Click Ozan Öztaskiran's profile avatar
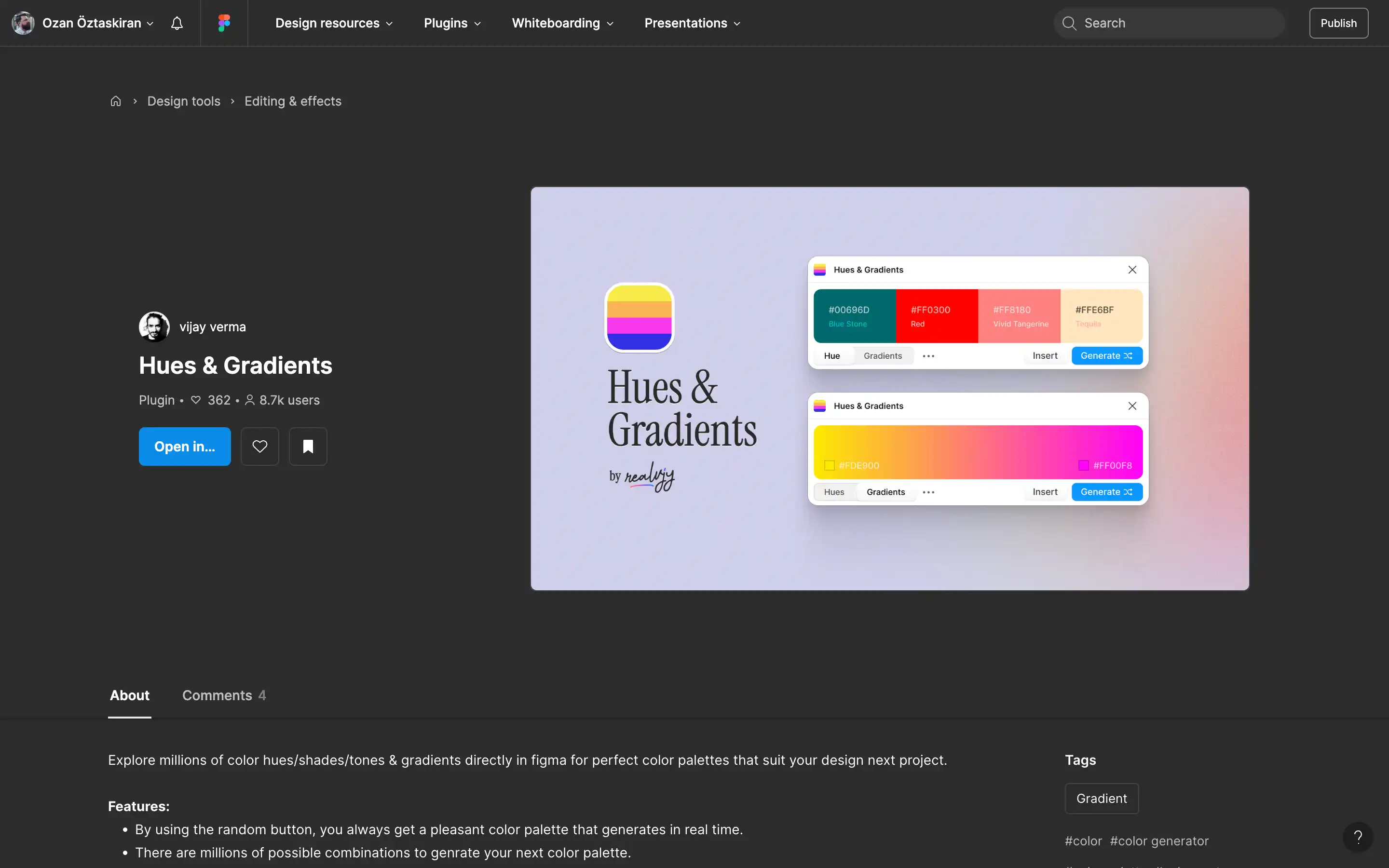Viewport: 1389px width, 868px height. pyautogui.click(x=23, y=23)
